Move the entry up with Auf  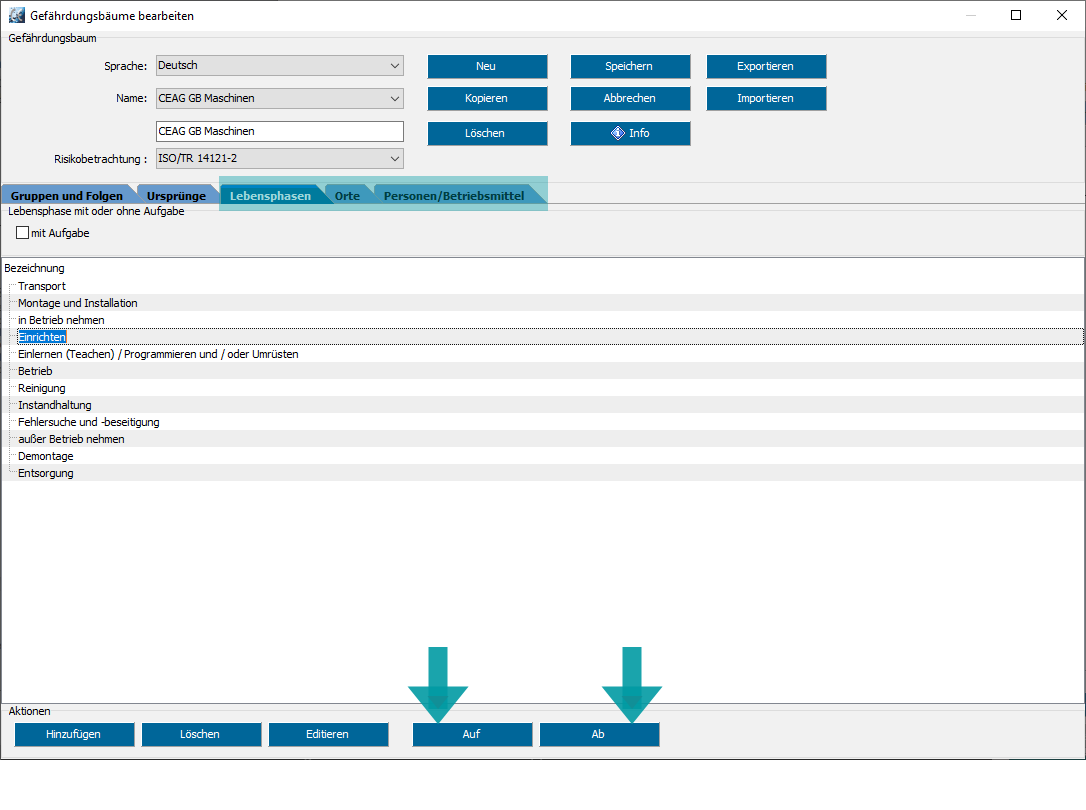472,734
